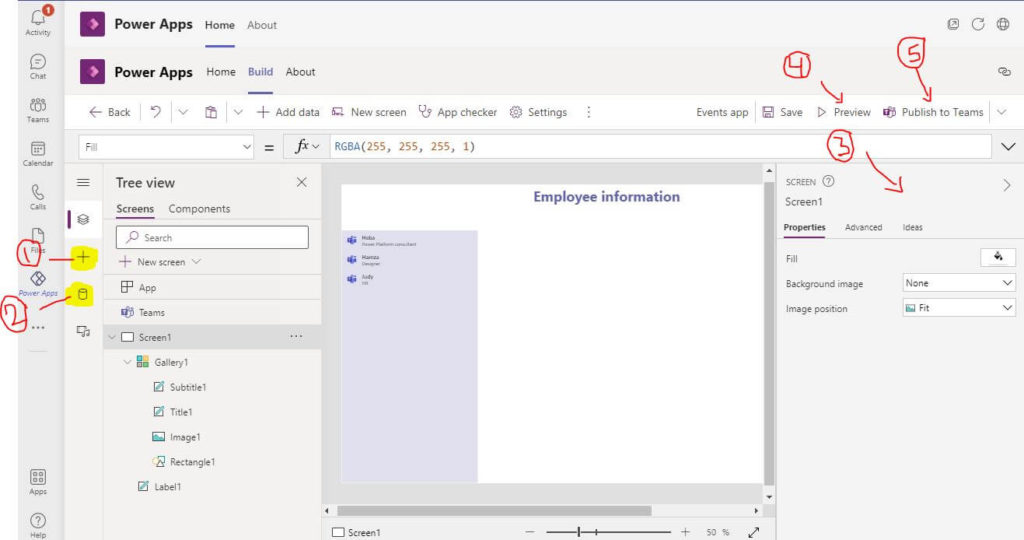Screen dimensions: 1024x540
Task: Open Help in Teams sidebar
Action: coord(38,525)
